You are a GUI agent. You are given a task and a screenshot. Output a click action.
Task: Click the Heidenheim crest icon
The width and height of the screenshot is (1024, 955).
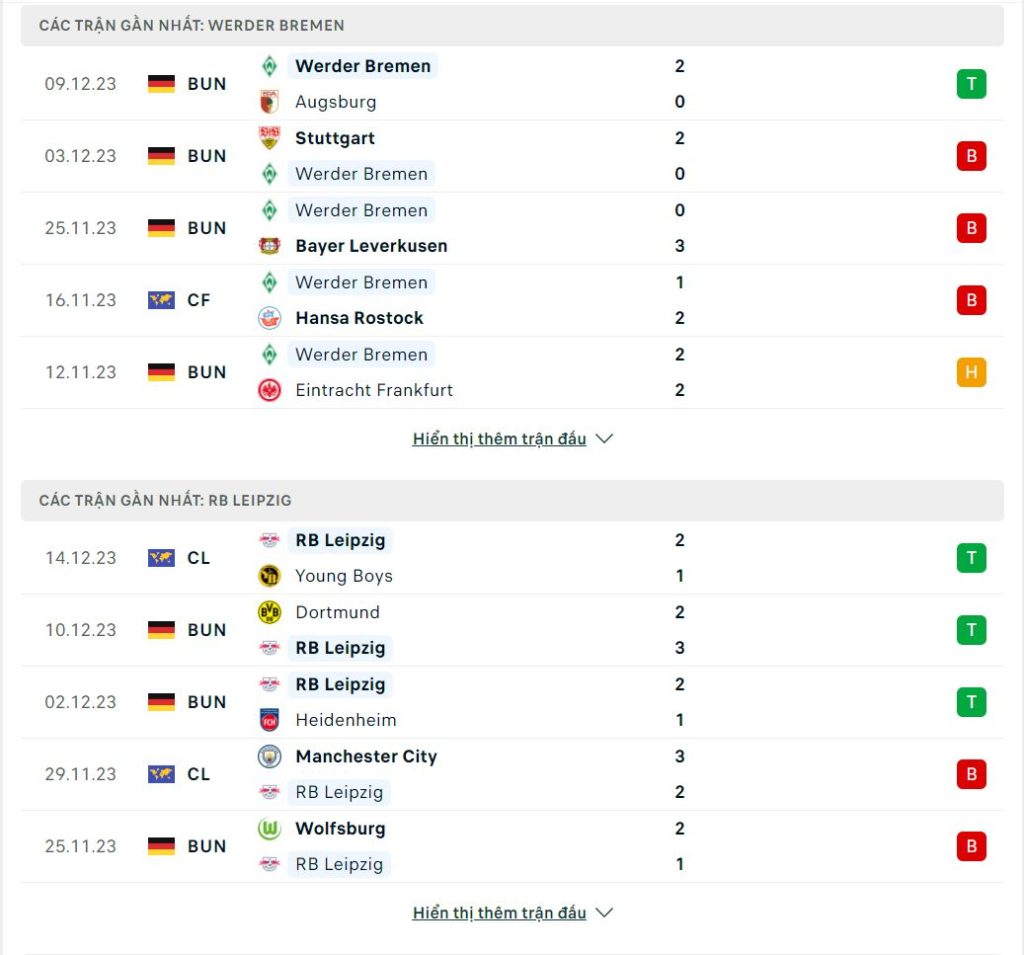coord(269,720)
